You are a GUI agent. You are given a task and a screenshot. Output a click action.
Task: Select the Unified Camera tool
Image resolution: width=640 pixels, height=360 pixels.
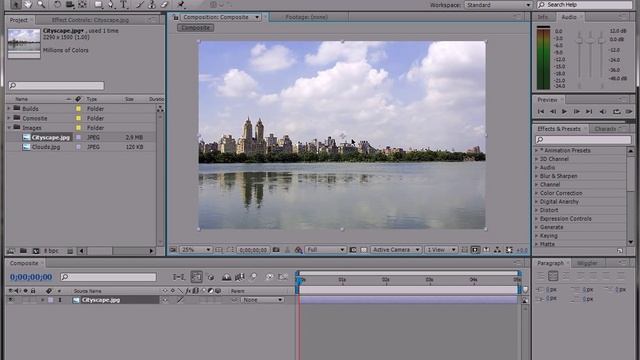70,4
